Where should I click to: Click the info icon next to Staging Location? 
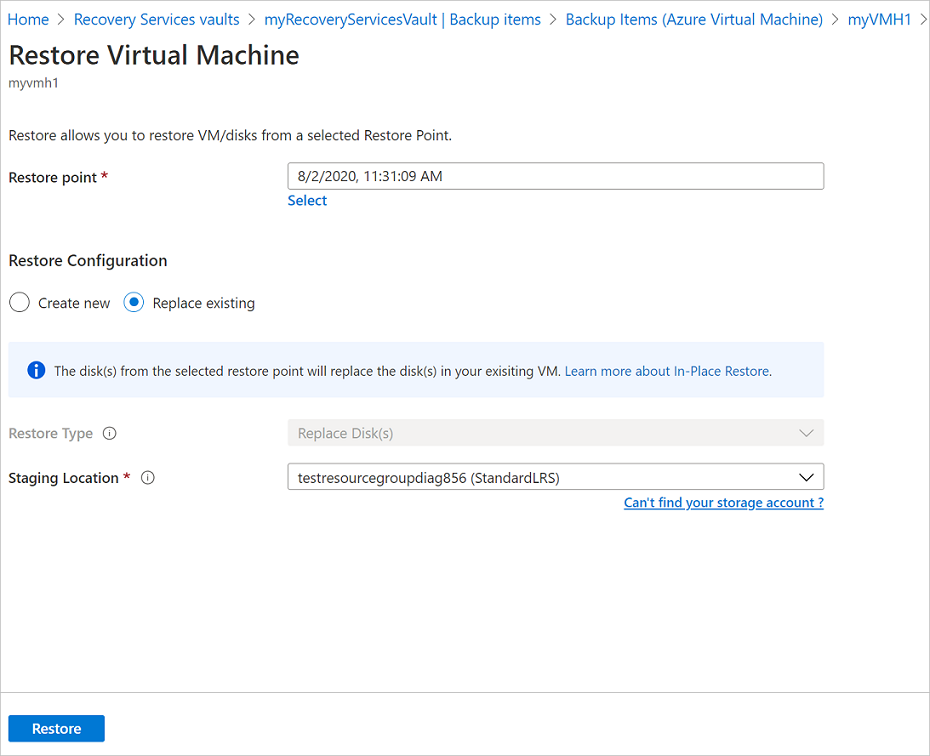147,478
